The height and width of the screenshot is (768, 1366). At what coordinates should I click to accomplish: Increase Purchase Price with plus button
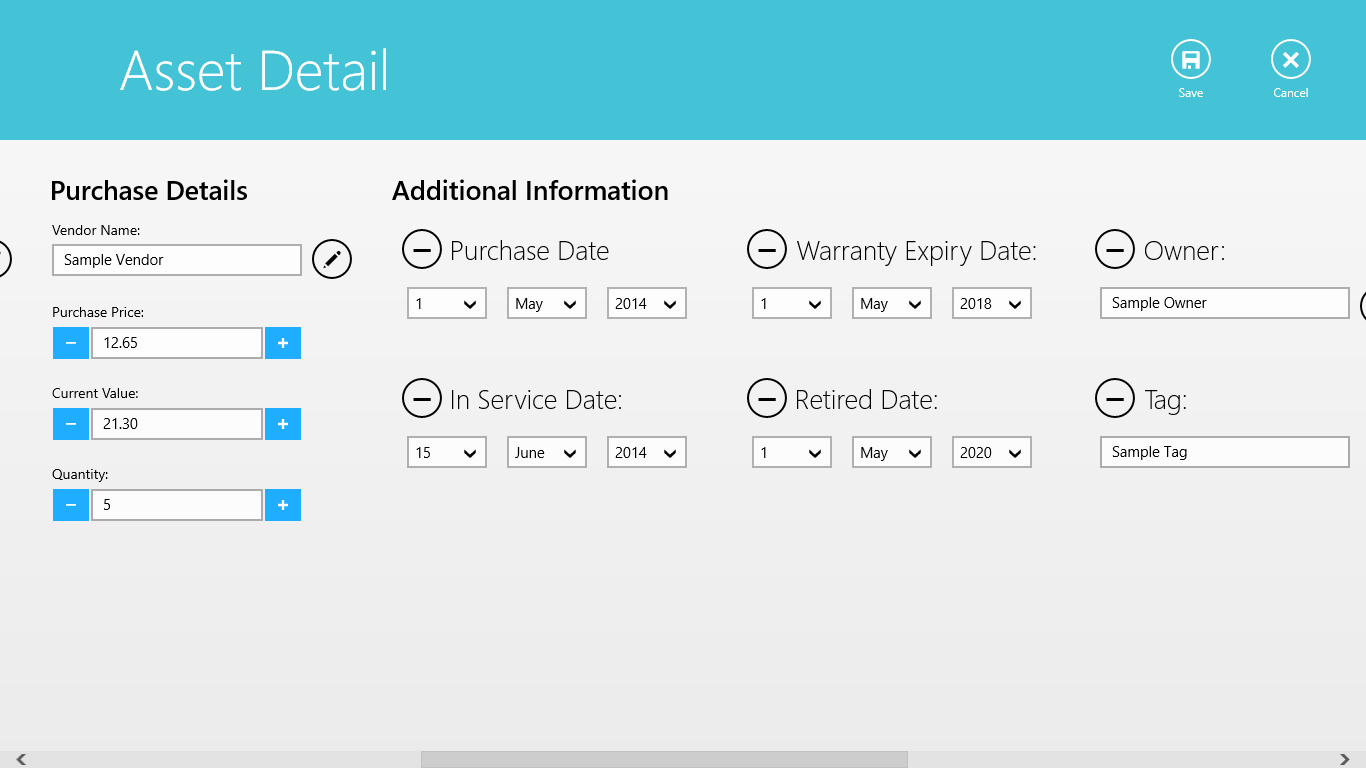pos(283,343)
